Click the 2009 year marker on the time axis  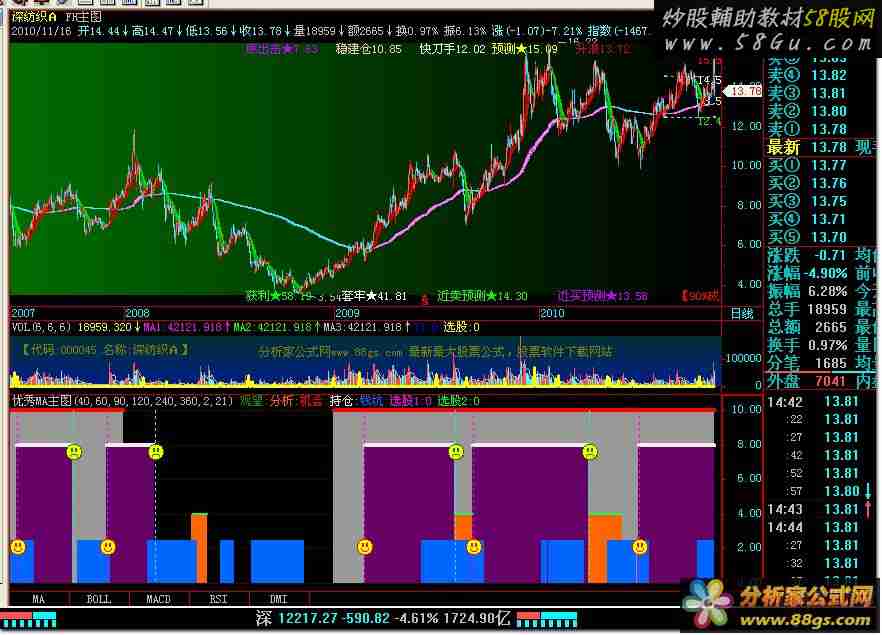347,313
